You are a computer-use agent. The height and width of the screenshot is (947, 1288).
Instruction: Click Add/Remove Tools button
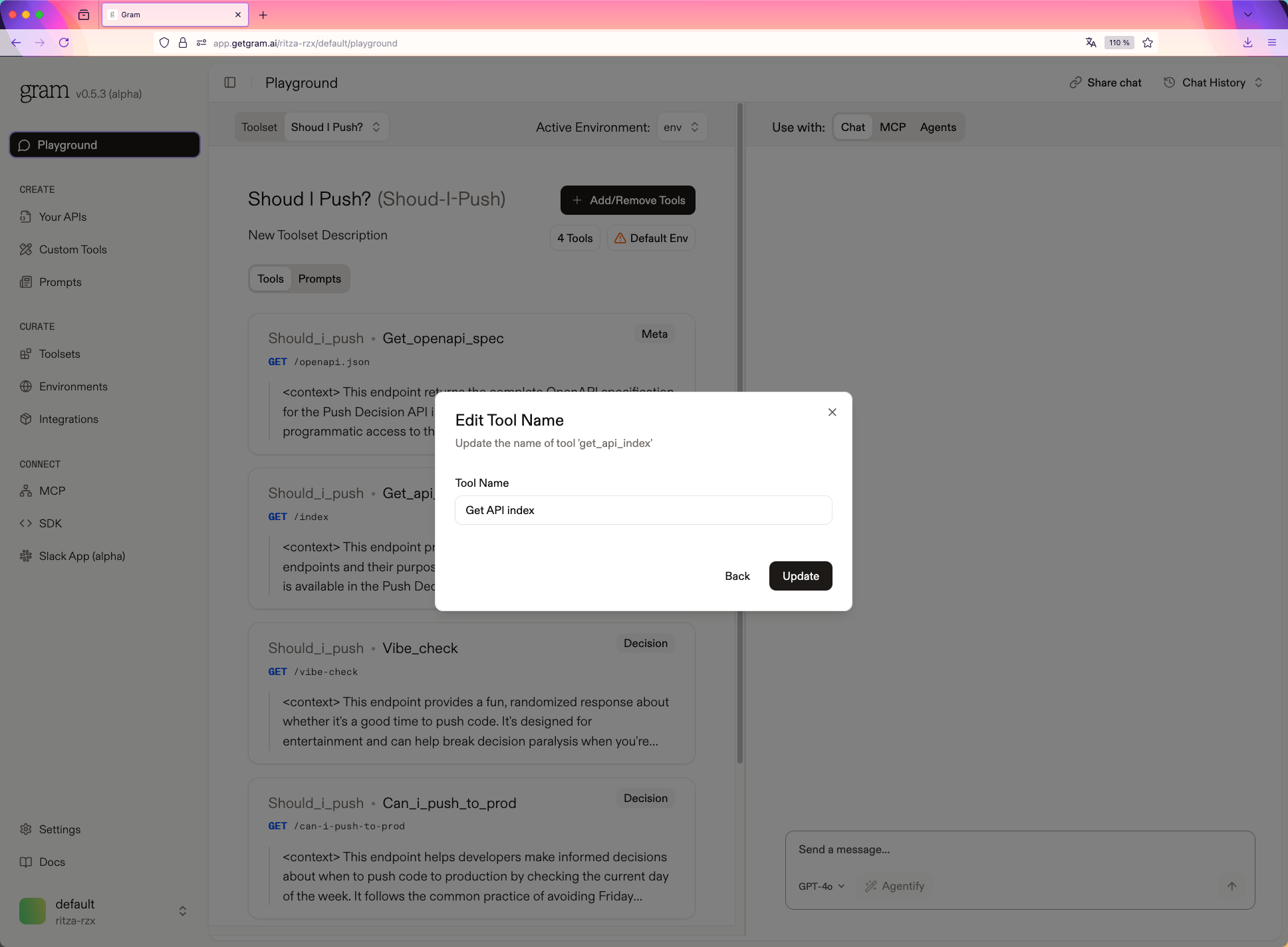[628, 200]
